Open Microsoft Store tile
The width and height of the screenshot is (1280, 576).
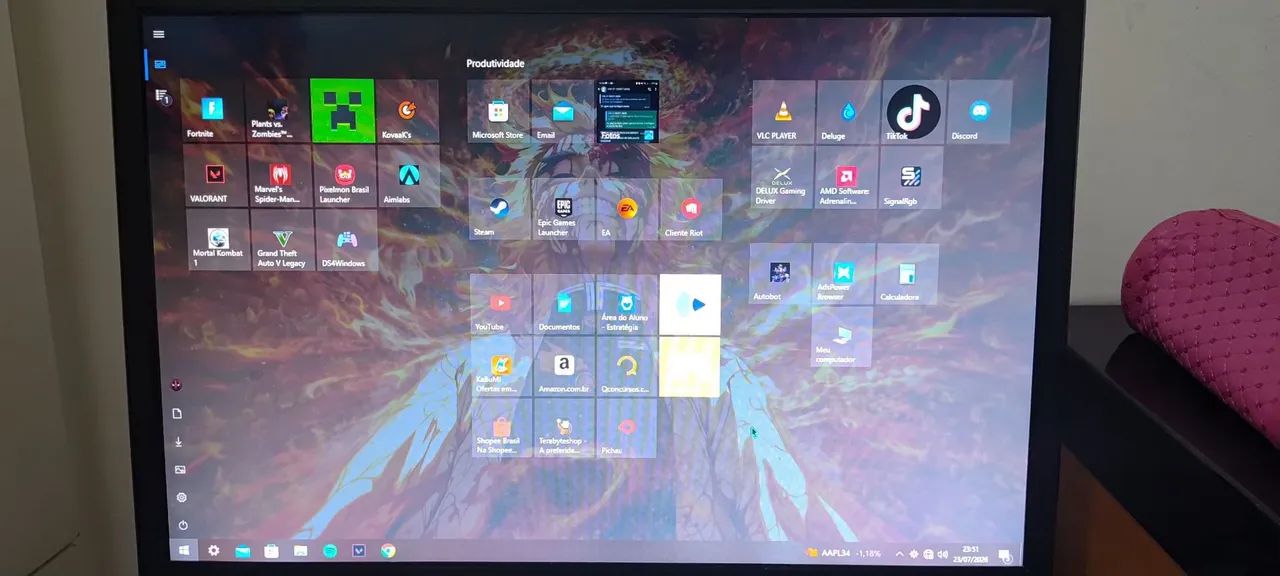tap(498, 111)
